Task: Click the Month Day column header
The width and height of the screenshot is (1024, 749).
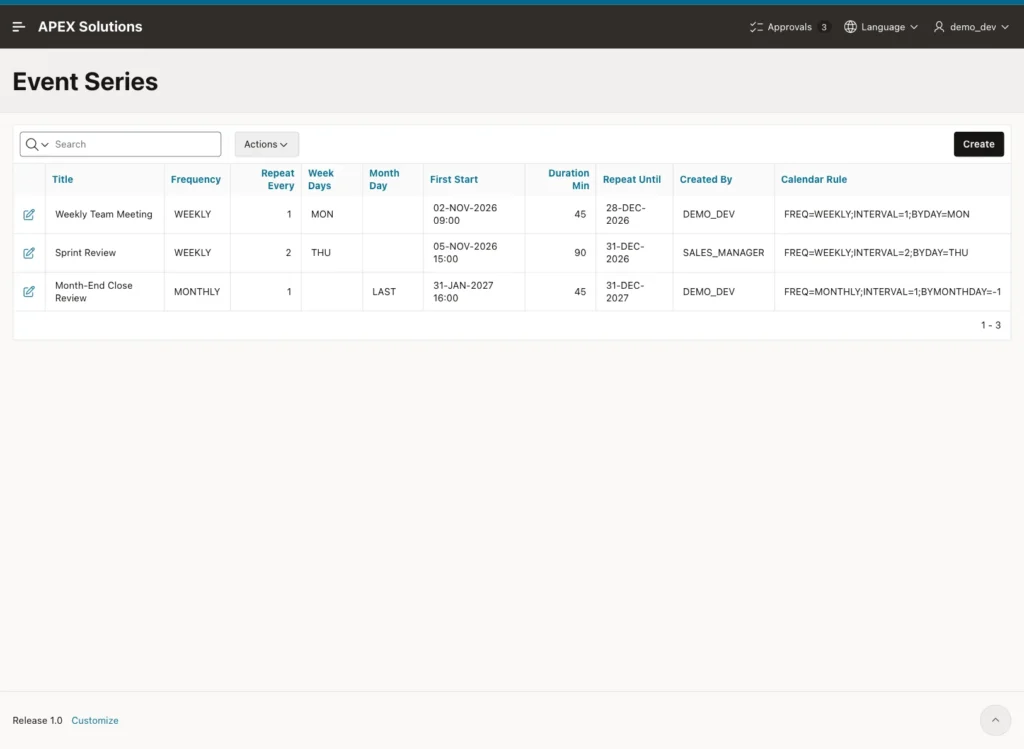Action: click(384, 180)
